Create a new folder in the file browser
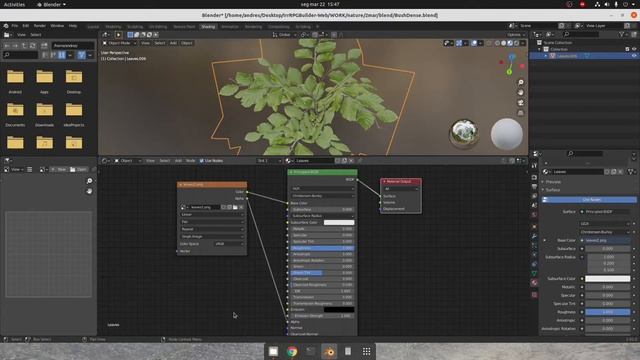The image size is (640, 360). pos(44,46)
